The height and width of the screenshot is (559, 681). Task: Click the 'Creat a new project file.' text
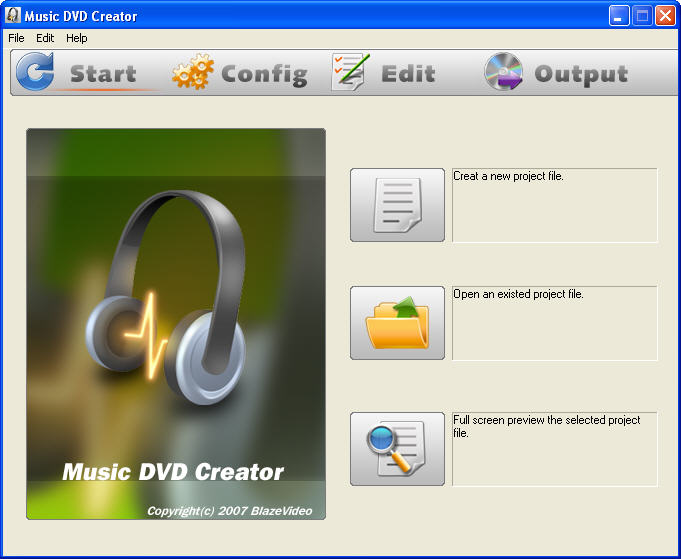(x=508, y=176)
